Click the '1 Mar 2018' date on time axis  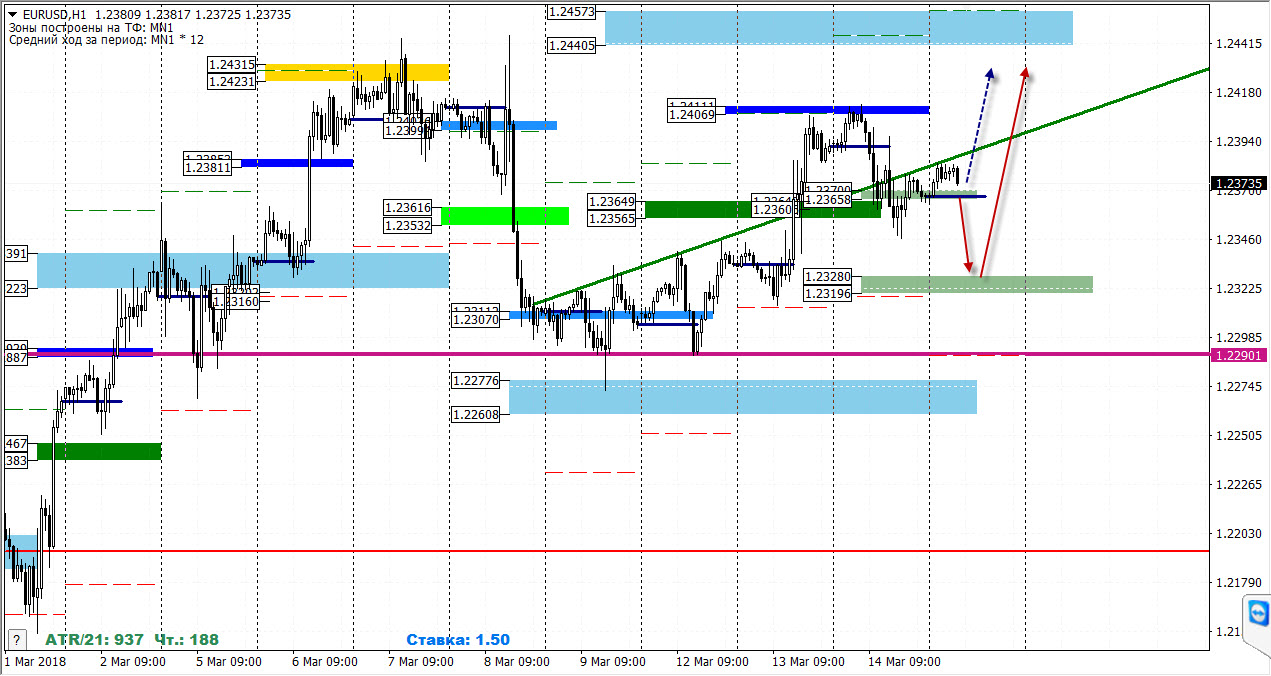33,662
